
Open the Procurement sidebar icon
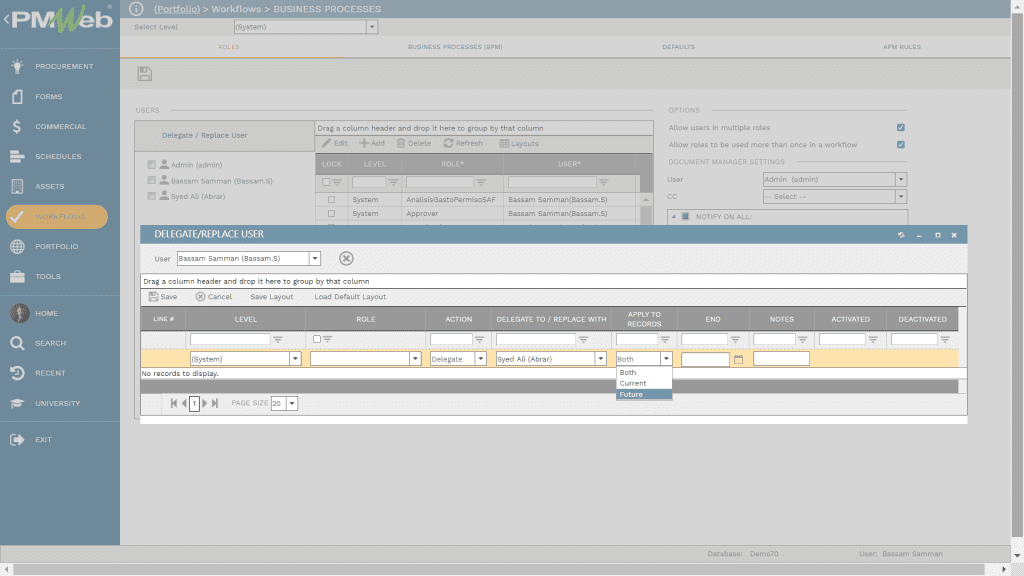tap(18, 66)
